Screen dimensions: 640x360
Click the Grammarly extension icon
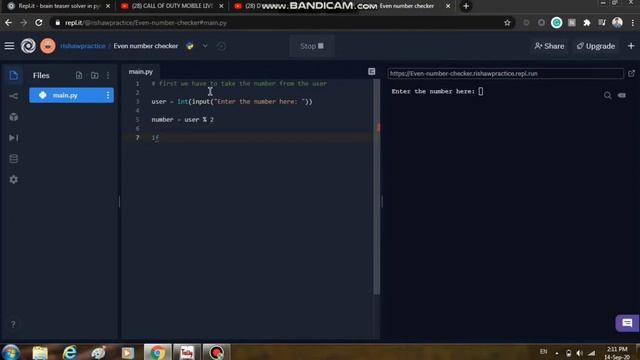point(556,23)
